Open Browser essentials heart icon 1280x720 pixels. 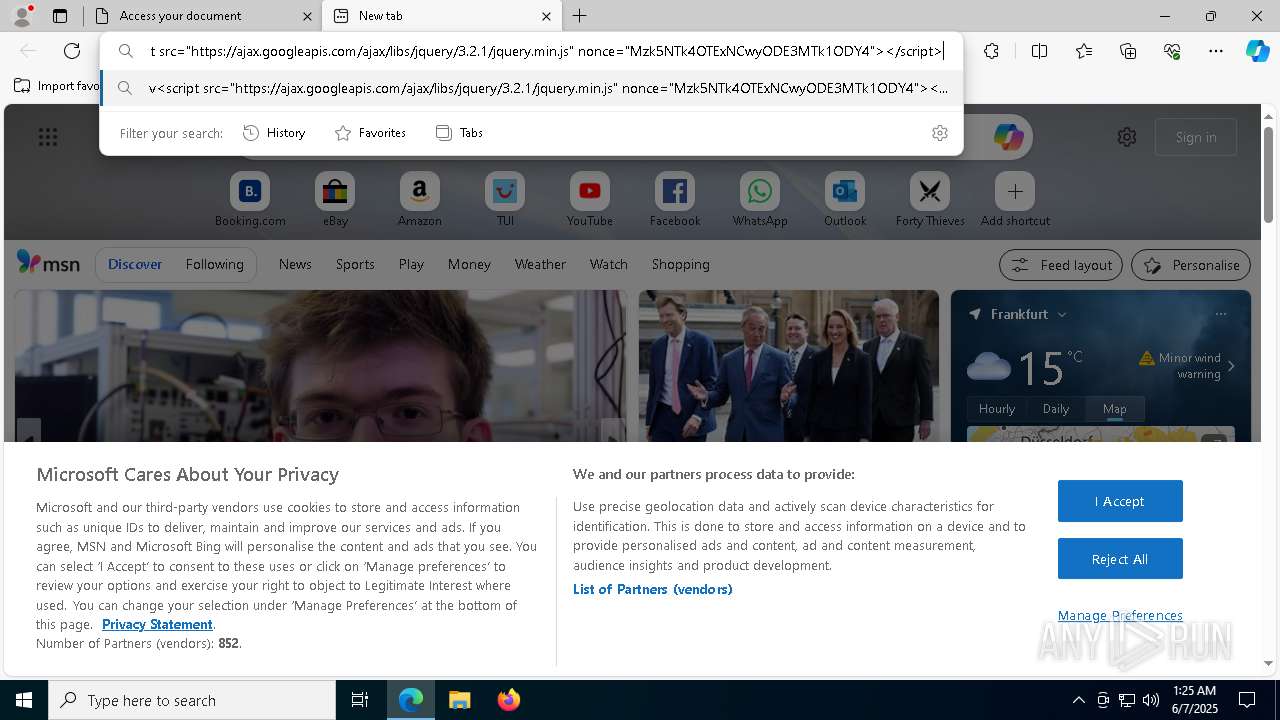tap(1172, 51)
